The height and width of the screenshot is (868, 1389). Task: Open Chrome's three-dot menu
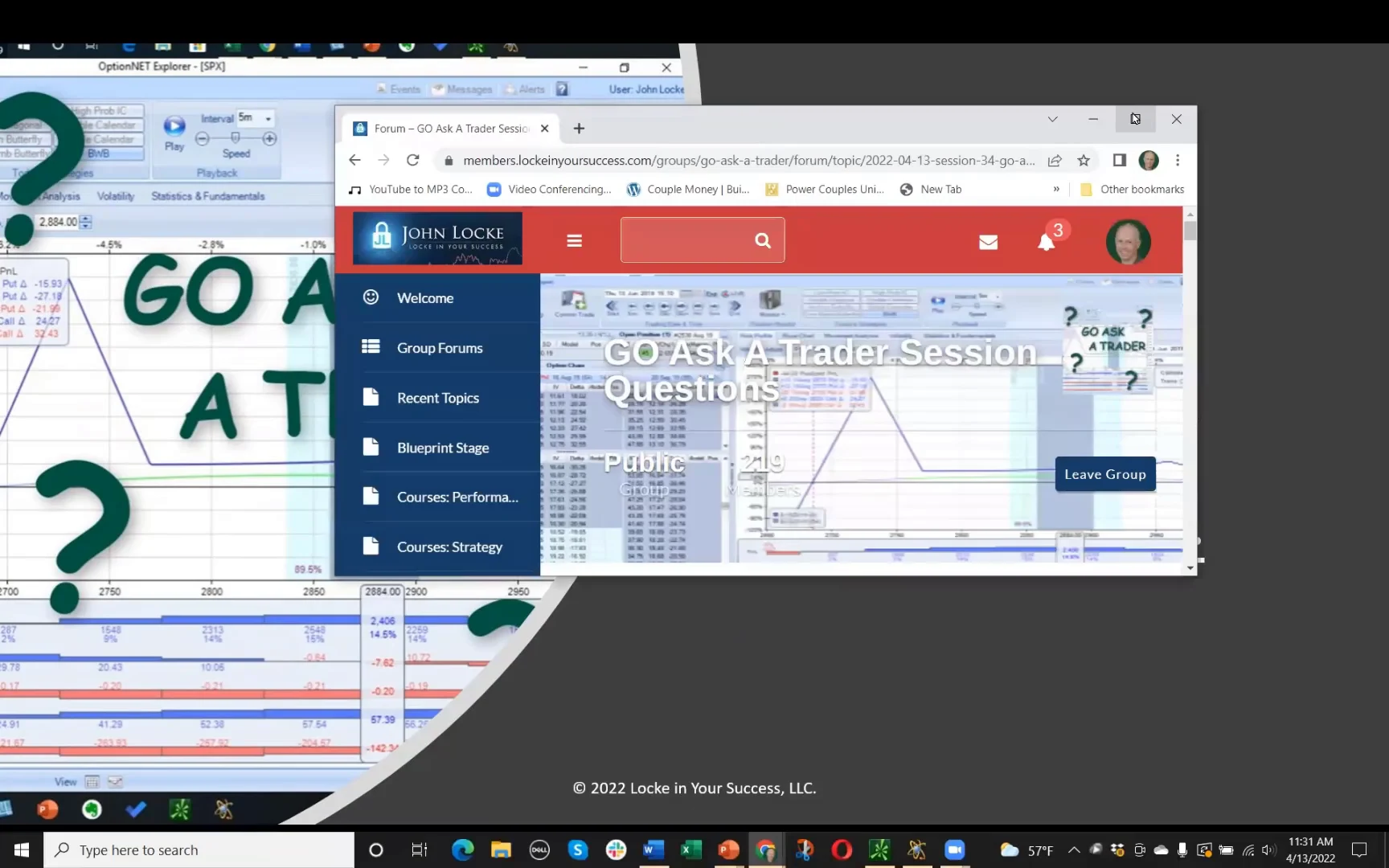[1178, 160]
